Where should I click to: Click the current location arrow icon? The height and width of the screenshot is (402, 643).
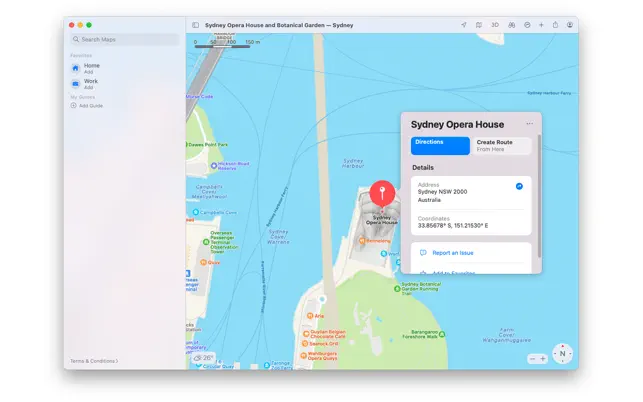(x=464, y=25)
